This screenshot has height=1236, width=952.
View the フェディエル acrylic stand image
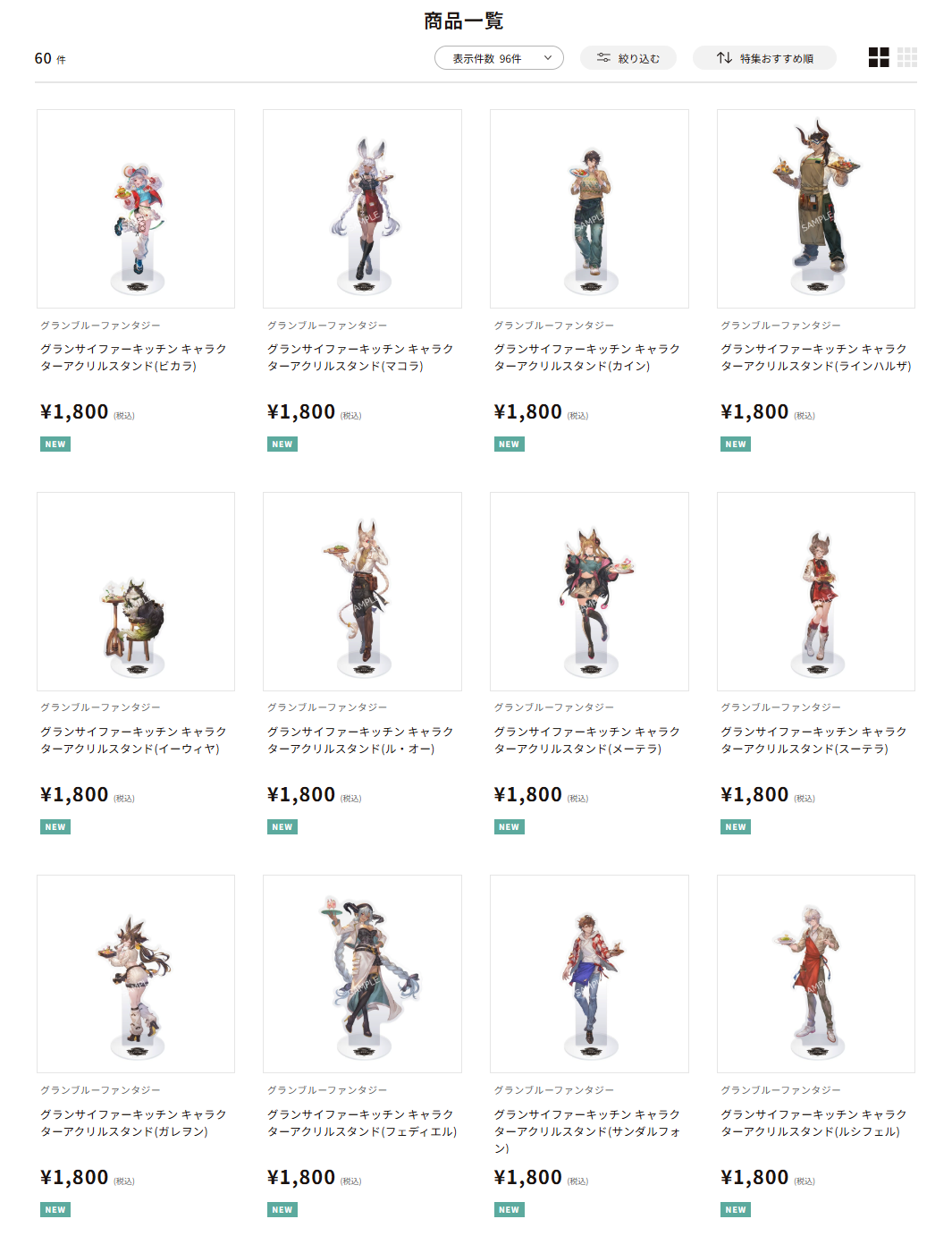(x=362, y=974)
